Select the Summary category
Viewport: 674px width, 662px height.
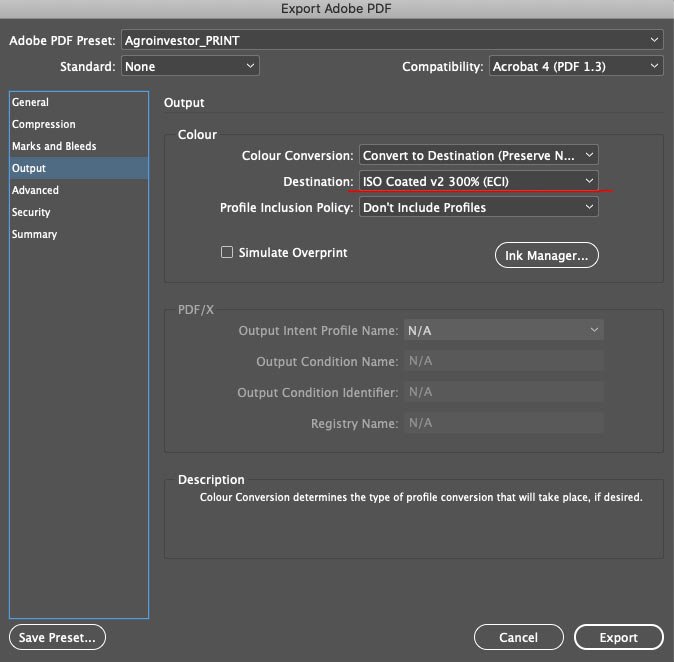79,234
